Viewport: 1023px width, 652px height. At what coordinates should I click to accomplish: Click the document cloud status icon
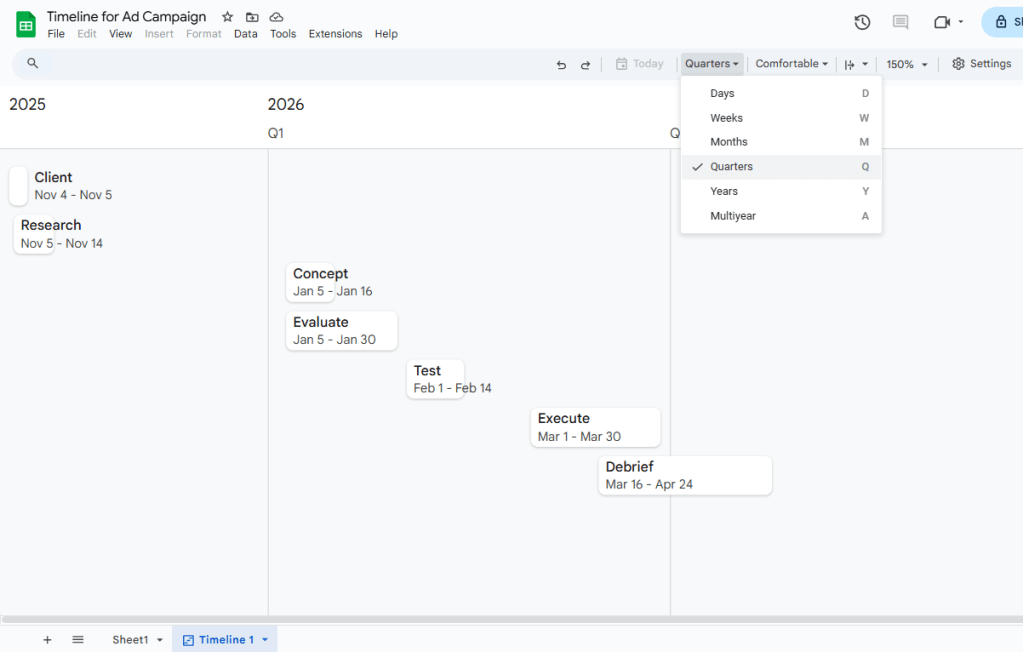click(x=275, y=16)
